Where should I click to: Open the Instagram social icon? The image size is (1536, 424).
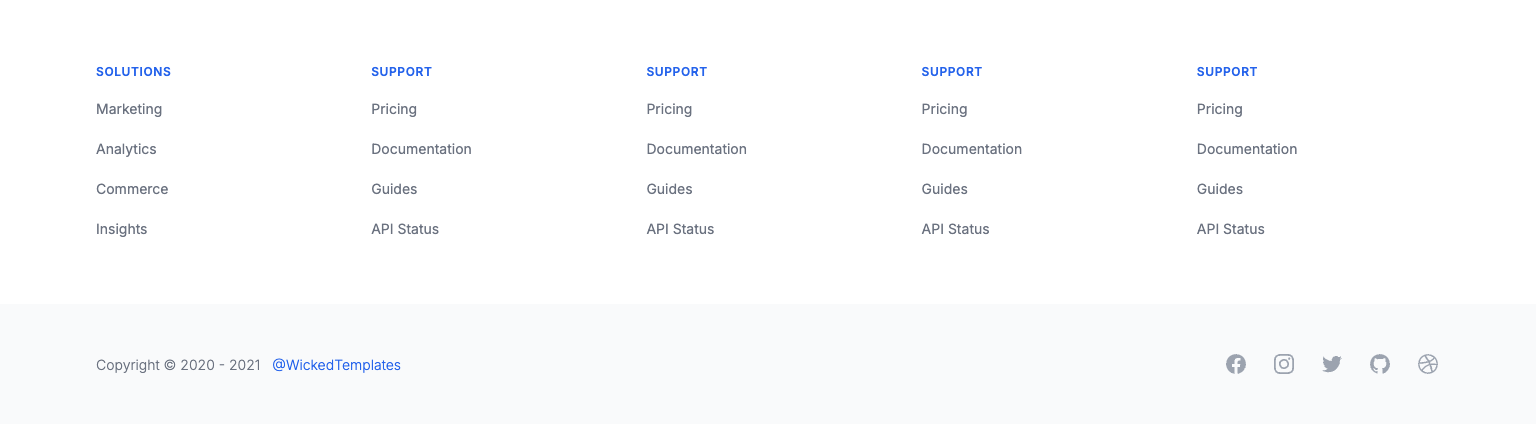(x=1284, y=364)
